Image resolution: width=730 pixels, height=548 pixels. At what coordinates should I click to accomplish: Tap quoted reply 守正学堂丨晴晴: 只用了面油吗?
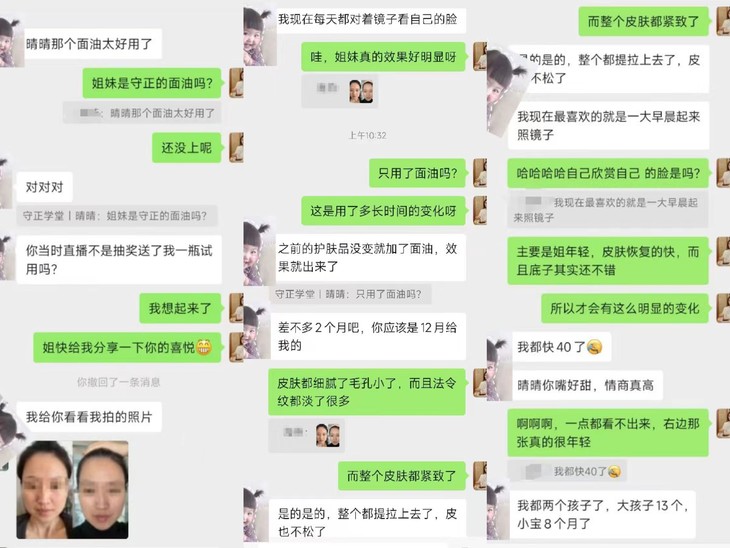click(x=351, y=294)
